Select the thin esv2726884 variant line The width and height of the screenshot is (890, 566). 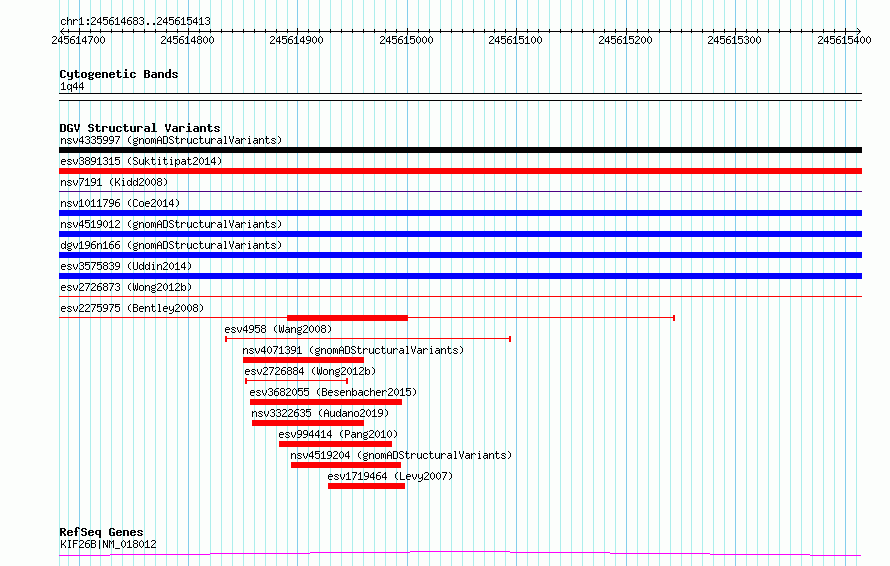(296, 381)
